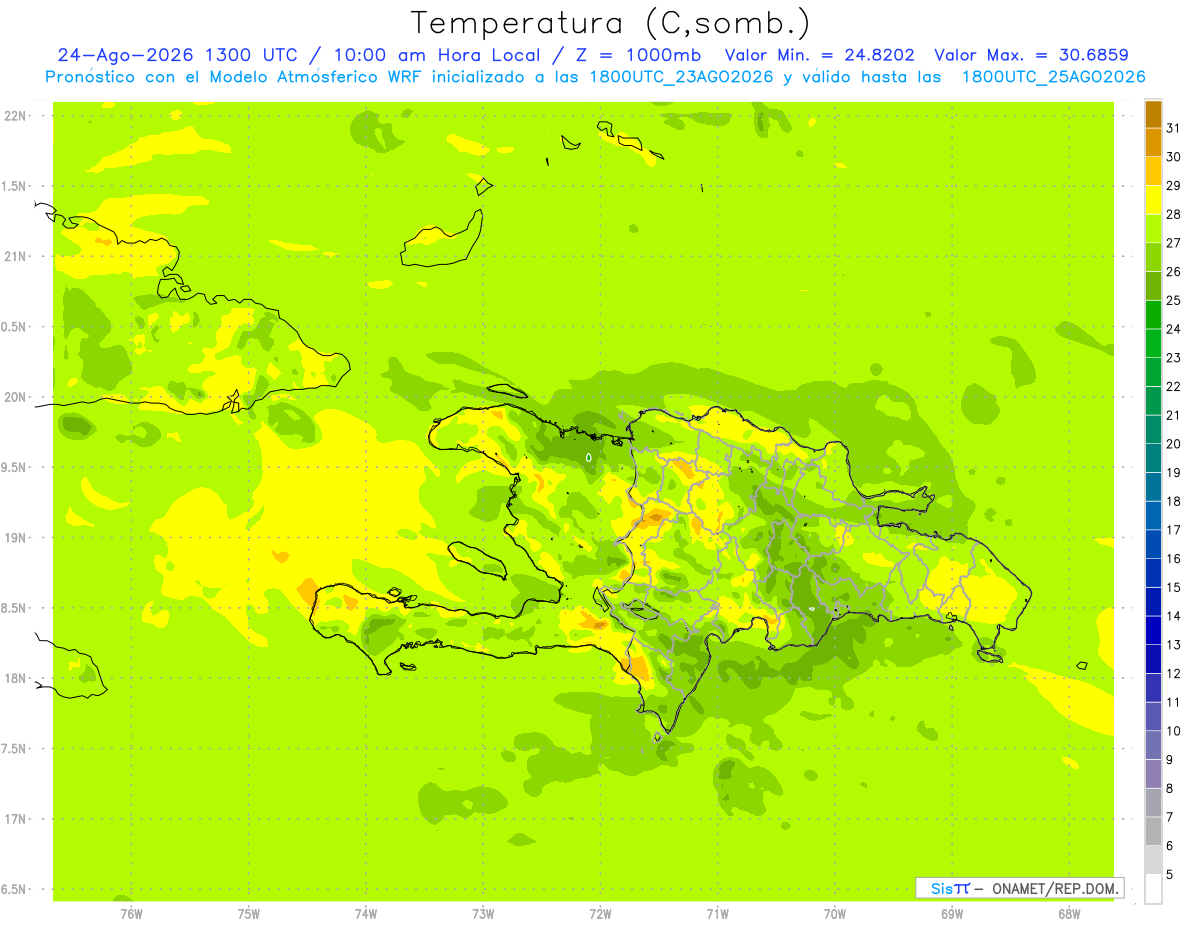Pick the dark orange swatch above 31
1200x927 pixels.
1153,114
